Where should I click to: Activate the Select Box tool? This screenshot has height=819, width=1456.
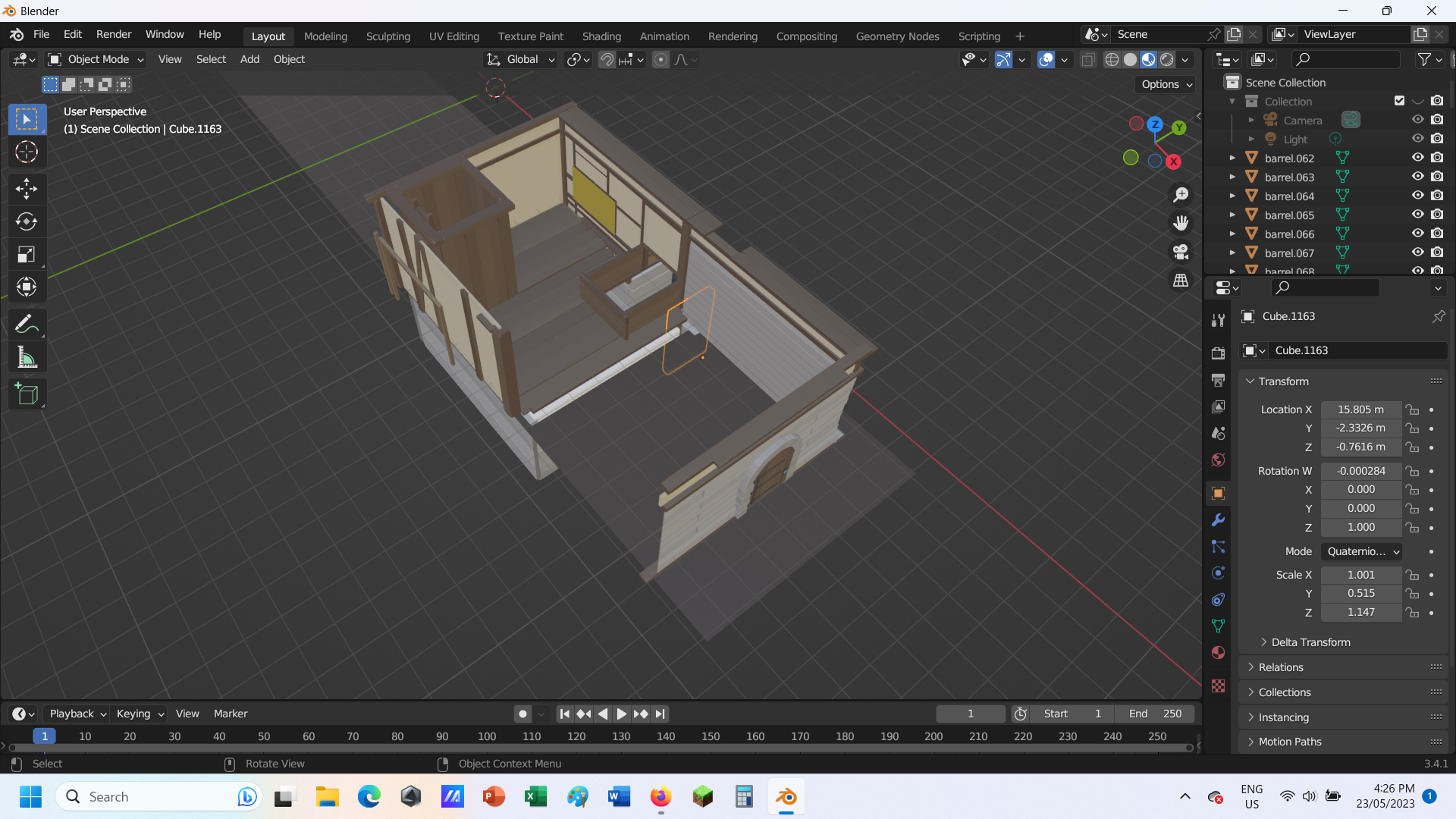coord(27,120)
